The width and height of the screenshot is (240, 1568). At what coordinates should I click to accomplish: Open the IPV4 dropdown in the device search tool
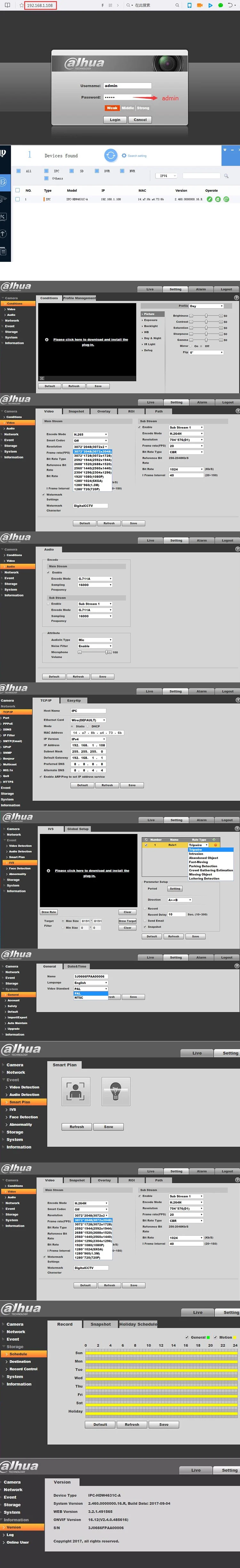[x=166, y=176]
